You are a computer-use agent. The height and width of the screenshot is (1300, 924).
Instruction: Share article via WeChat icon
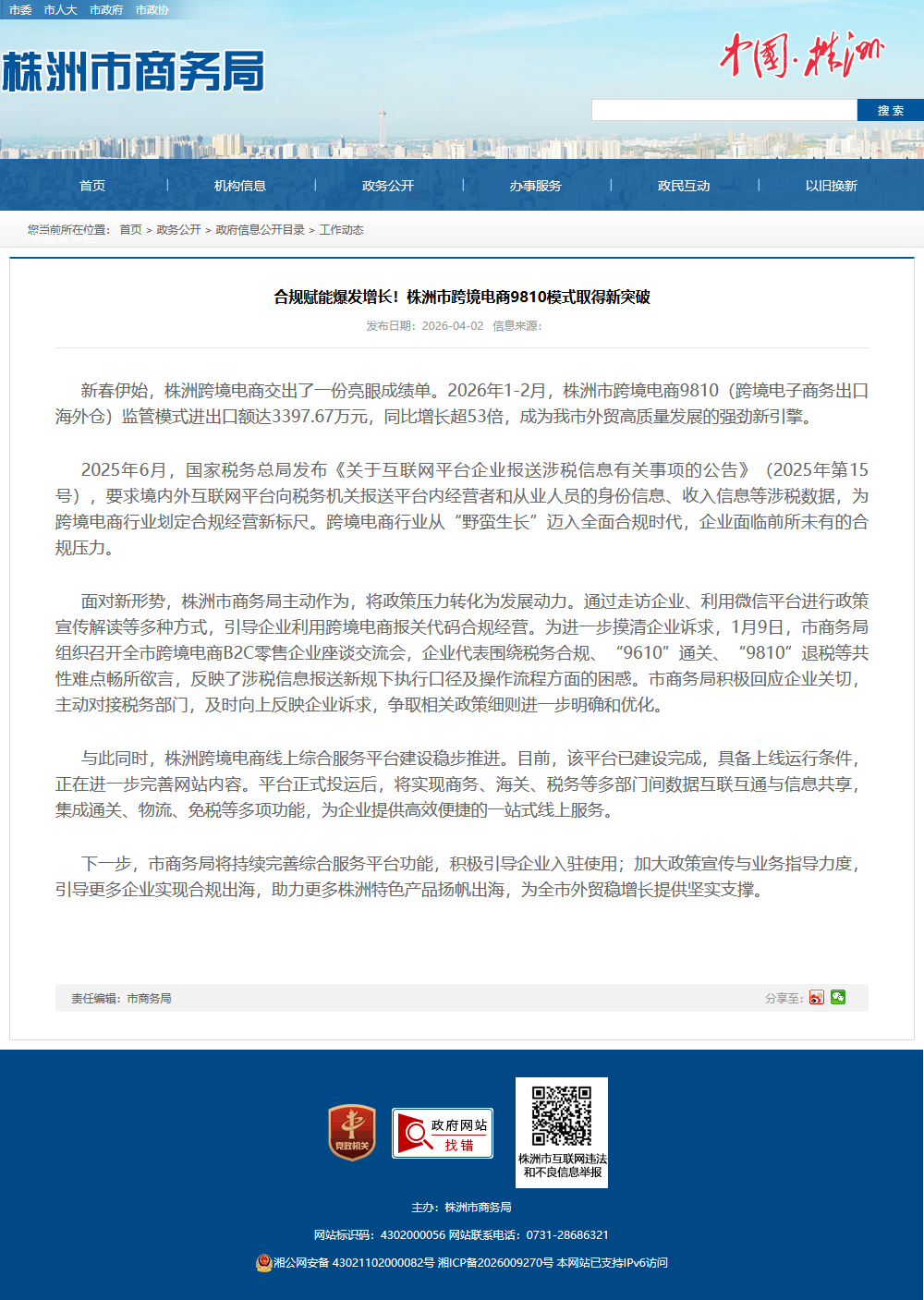pyautogui.click(x=838, y=997)
